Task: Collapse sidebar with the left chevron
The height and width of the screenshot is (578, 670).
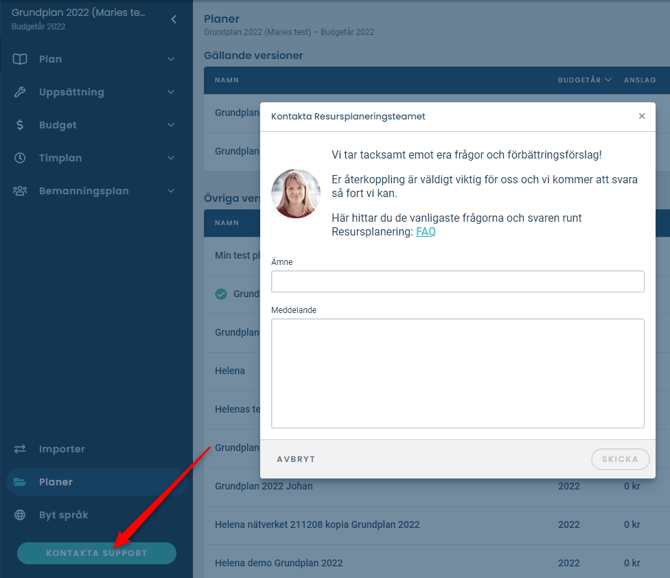Action: pyautogui.click(x=173, y=19)
